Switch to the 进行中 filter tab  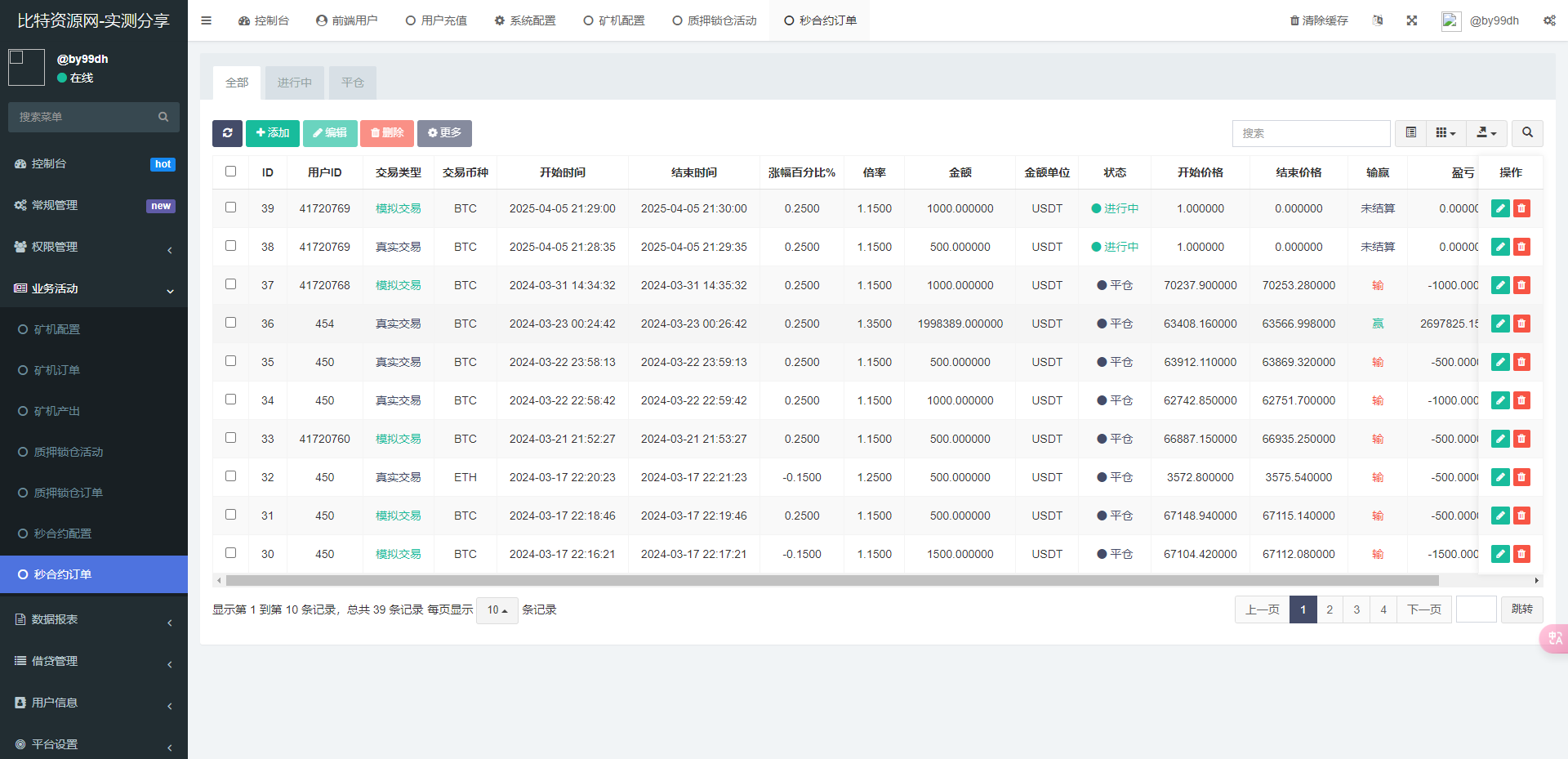tap(295, 83)
